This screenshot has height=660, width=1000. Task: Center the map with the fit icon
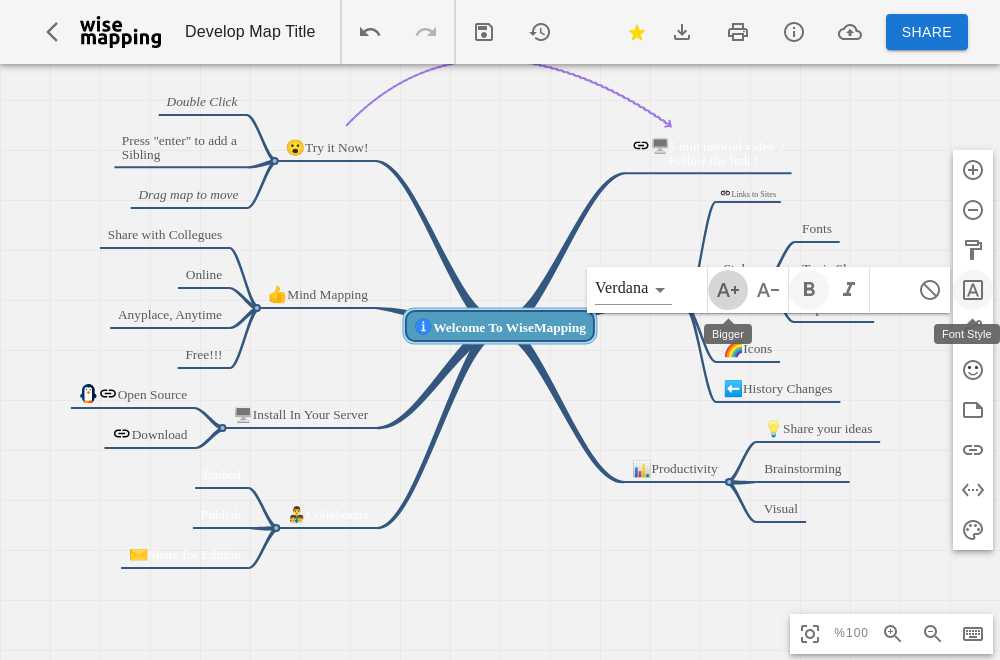point(810,634)
